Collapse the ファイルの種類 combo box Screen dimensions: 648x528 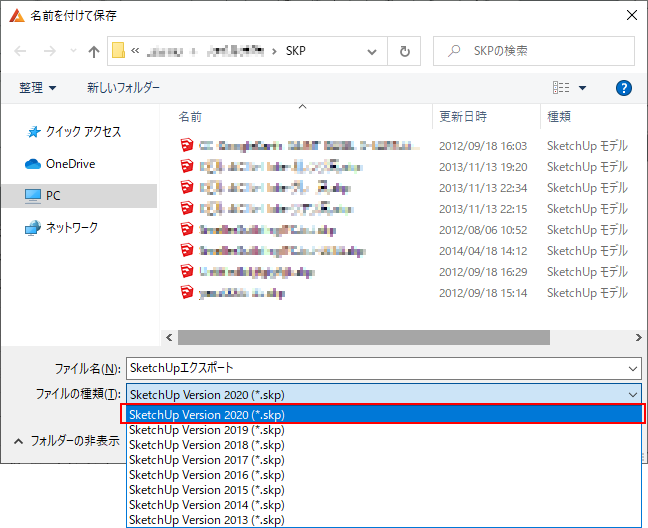pos(633,395)
